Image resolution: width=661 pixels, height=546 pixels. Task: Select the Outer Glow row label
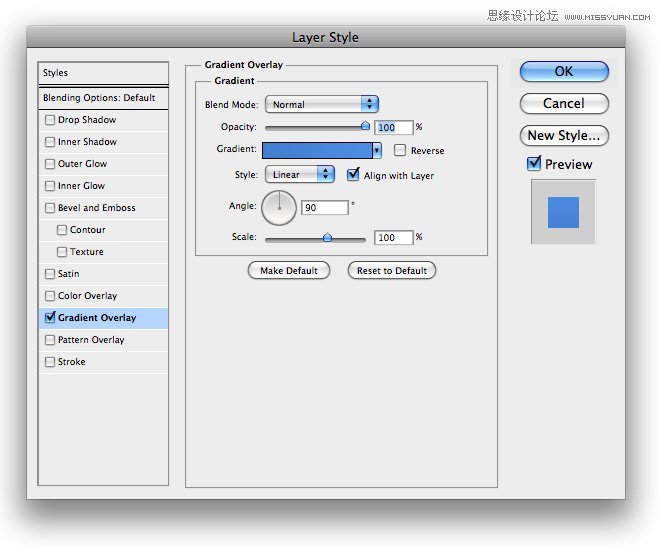[83, 164]
